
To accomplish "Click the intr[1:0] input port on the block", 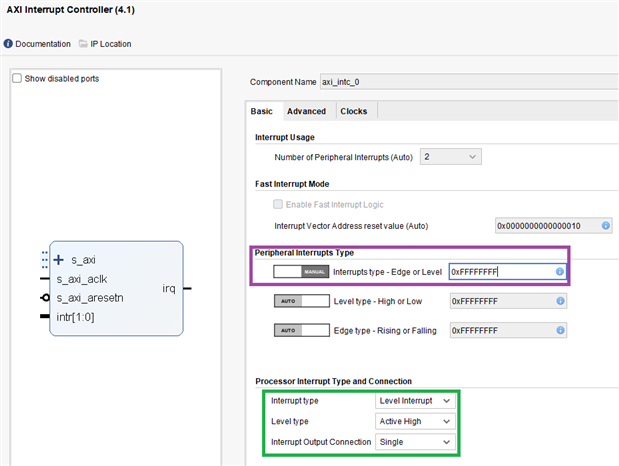I will (x=45, y=317).
